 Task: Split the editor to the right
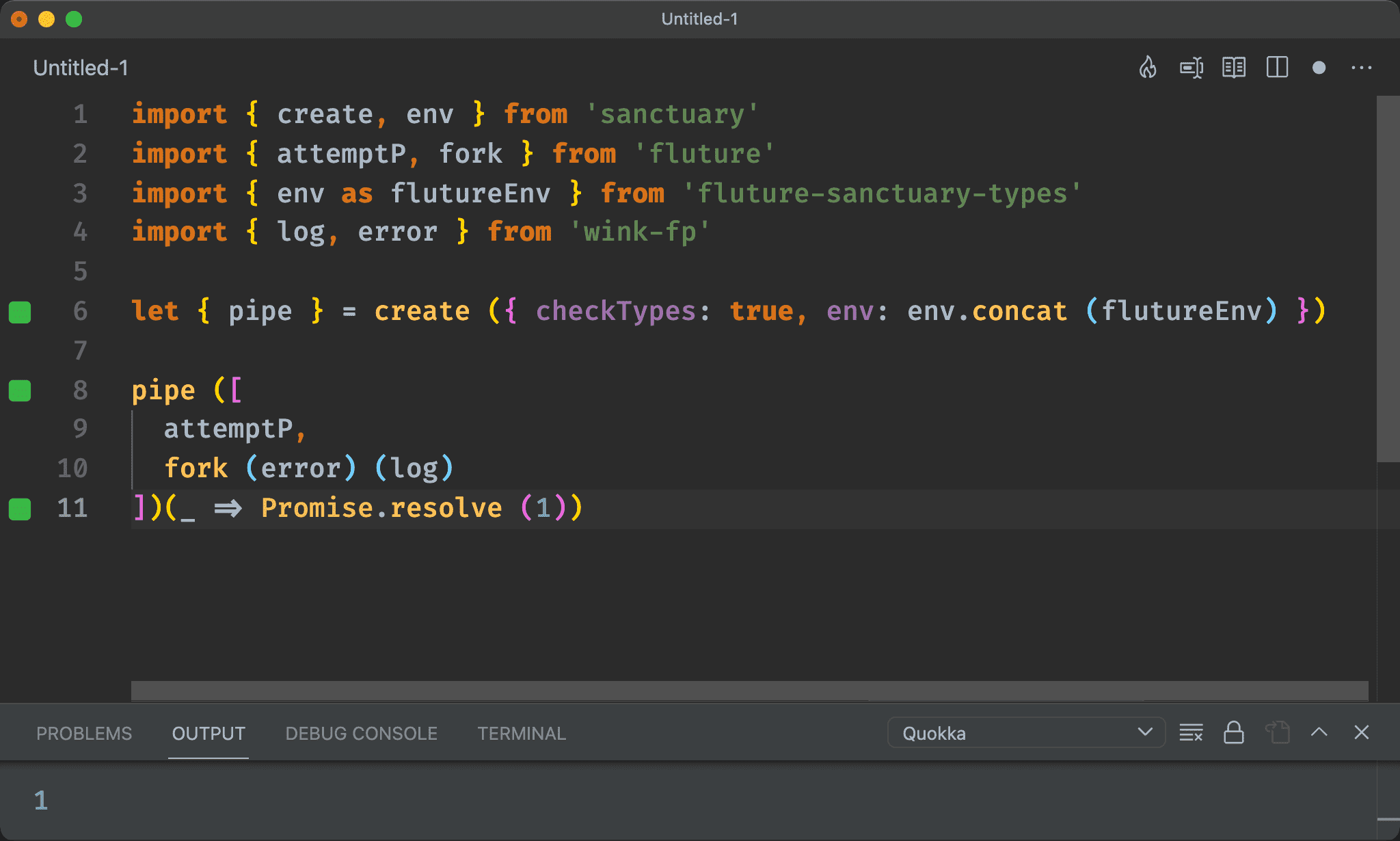(1277, 68)
